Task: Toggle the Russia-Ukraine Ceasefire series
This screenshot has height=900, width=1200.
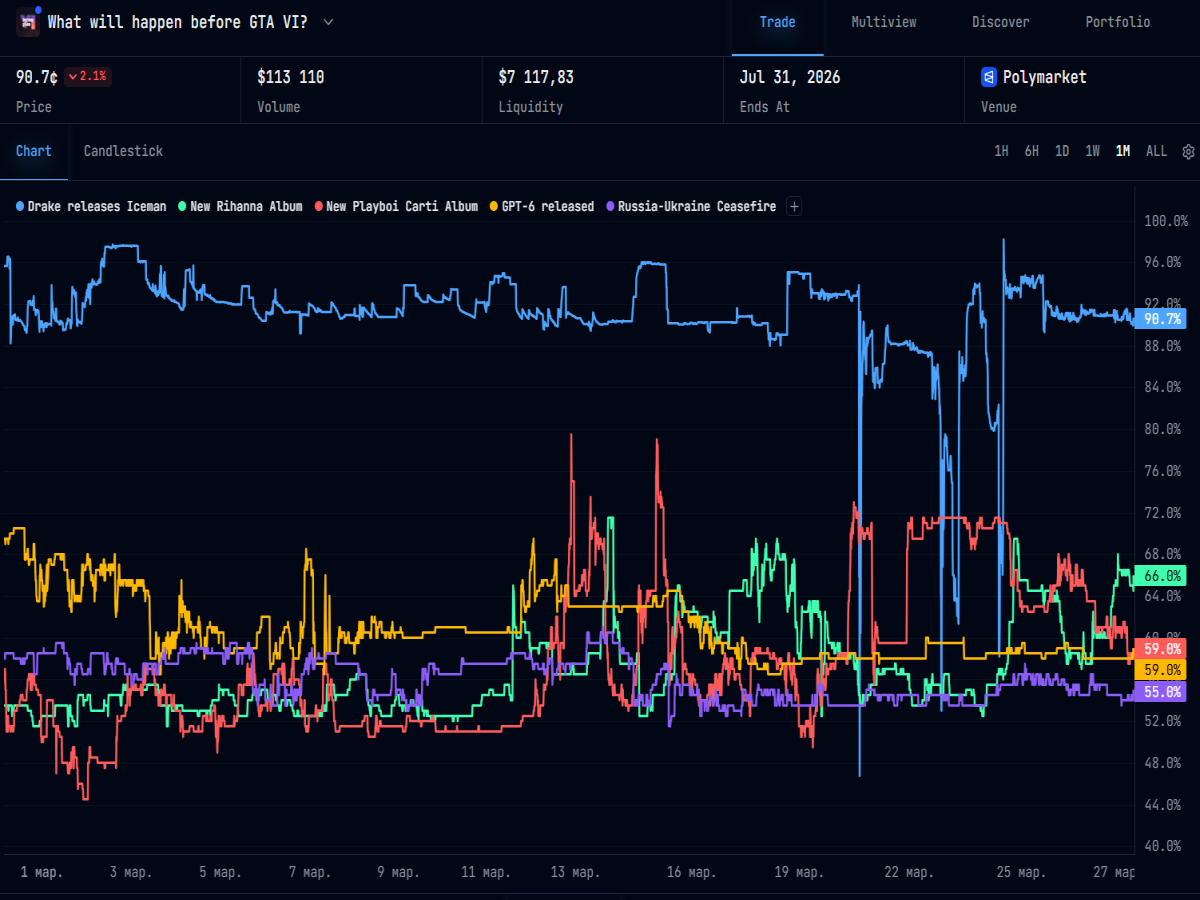Action: [x=691, y=207]
